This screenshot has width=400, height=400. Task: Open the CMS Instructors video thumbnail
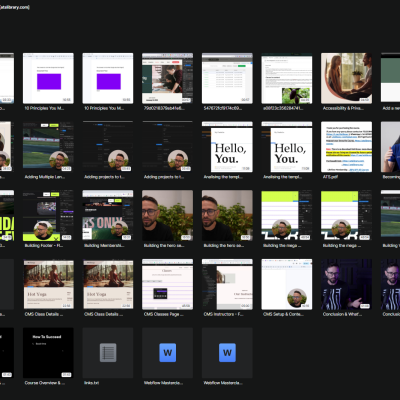point(227,284)
